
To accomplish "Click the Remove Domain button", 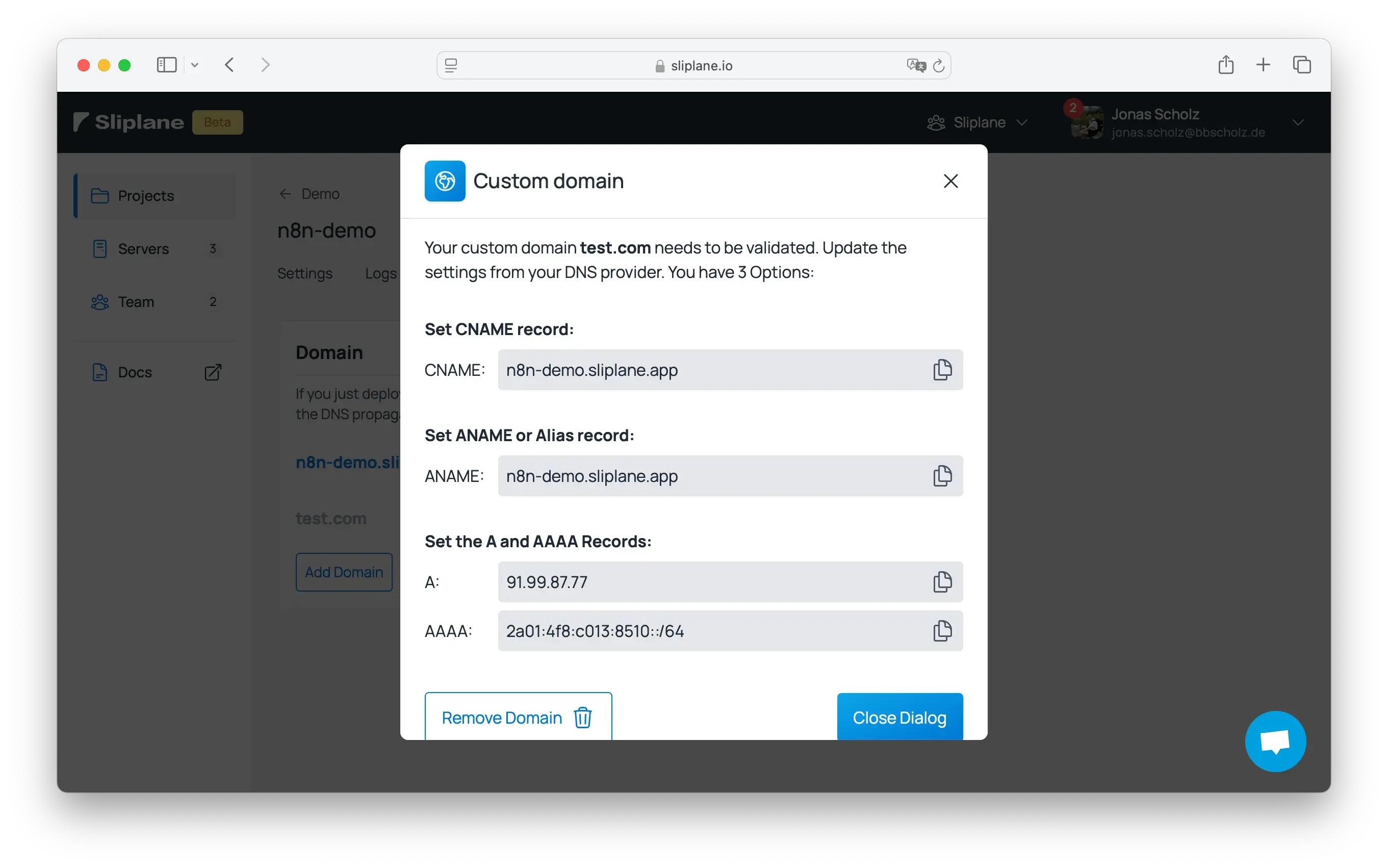I will point(518,717).
